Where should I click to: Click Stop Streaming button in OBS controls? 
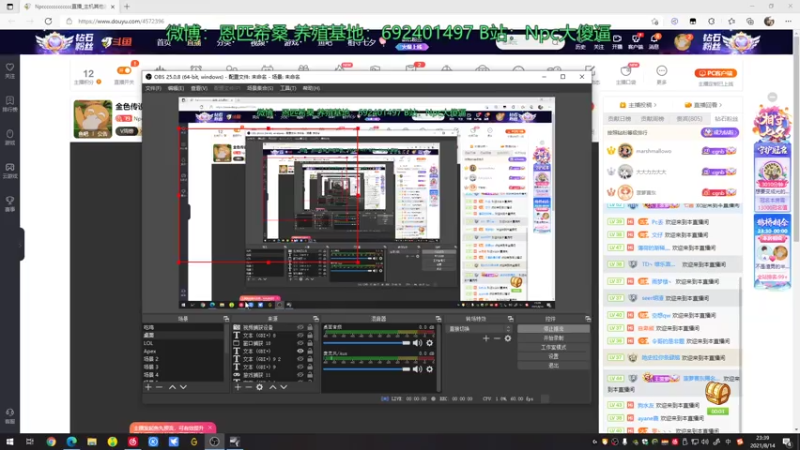pyautogui.click(x=553, y=329)
